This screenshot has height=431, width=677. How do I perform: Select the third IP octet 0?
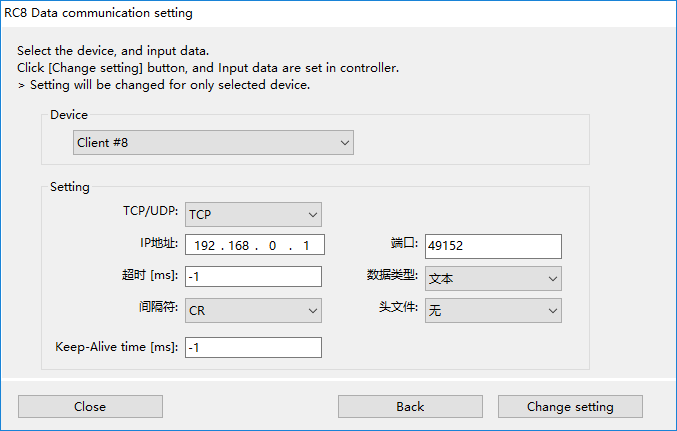[x=272, y=246]
